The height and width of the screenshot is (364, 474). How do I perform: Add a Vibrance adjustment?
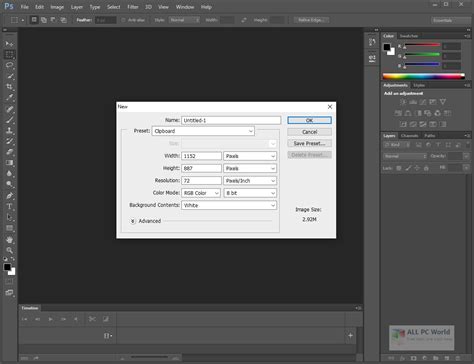point(443,102)
